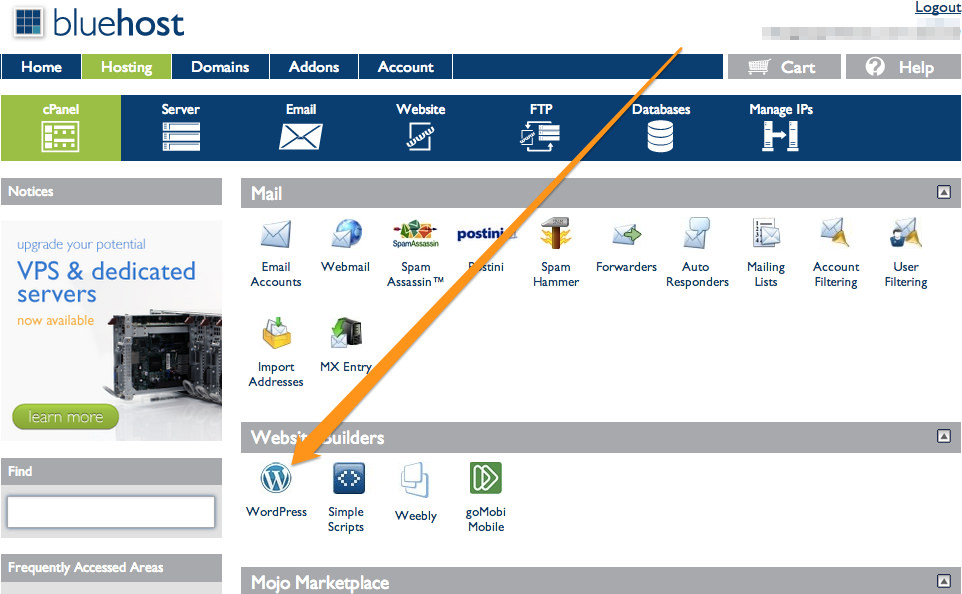Open the Databases toolbar section
Image resolution: width=962 pixels, height=594 pixels.
tap(661, 128)
